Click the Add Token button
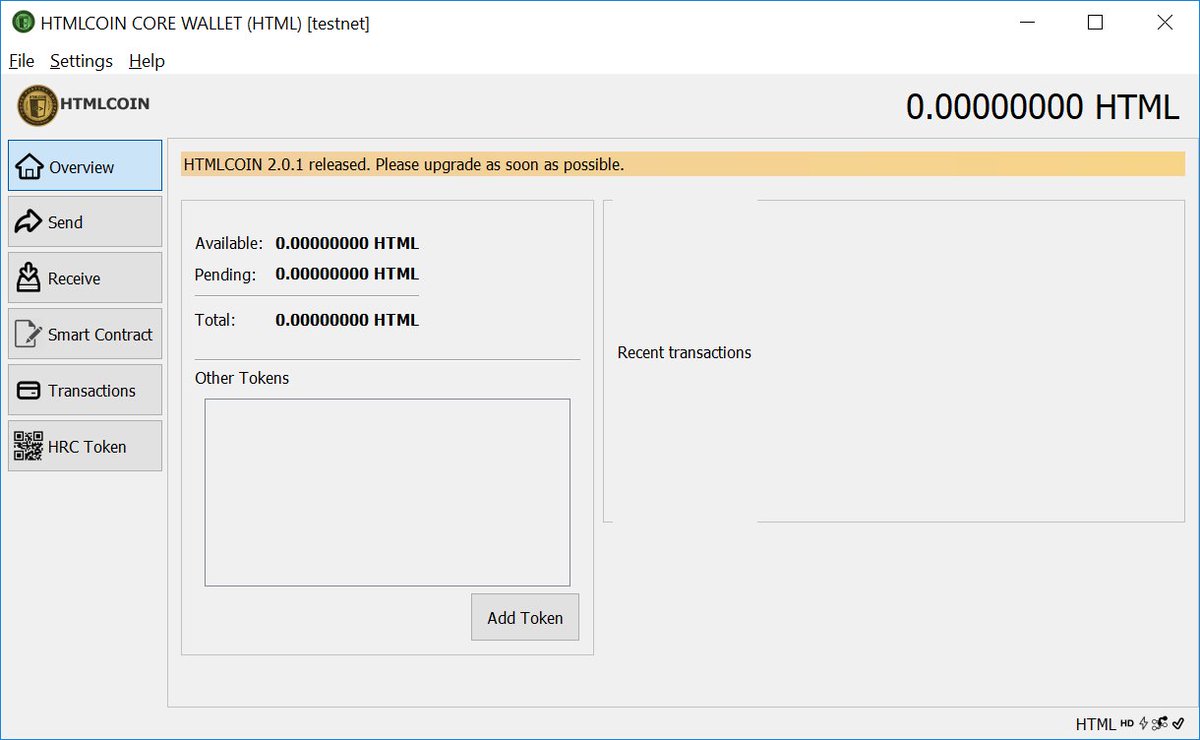This screenshot has width=1200, height=740. (x=525, y=617)
